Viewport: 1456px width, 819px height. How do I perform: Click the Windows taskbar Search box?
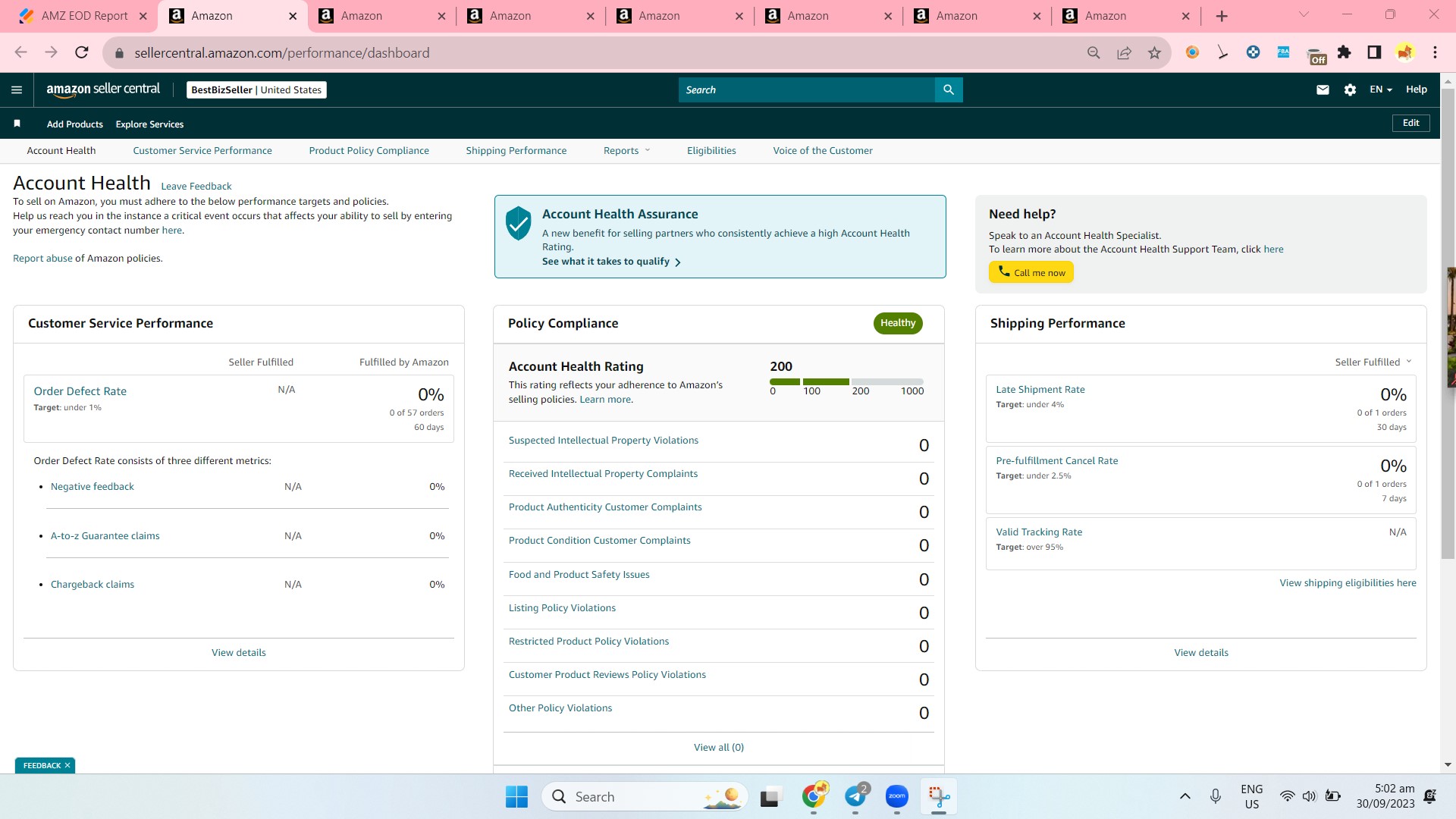click(645, 796)
